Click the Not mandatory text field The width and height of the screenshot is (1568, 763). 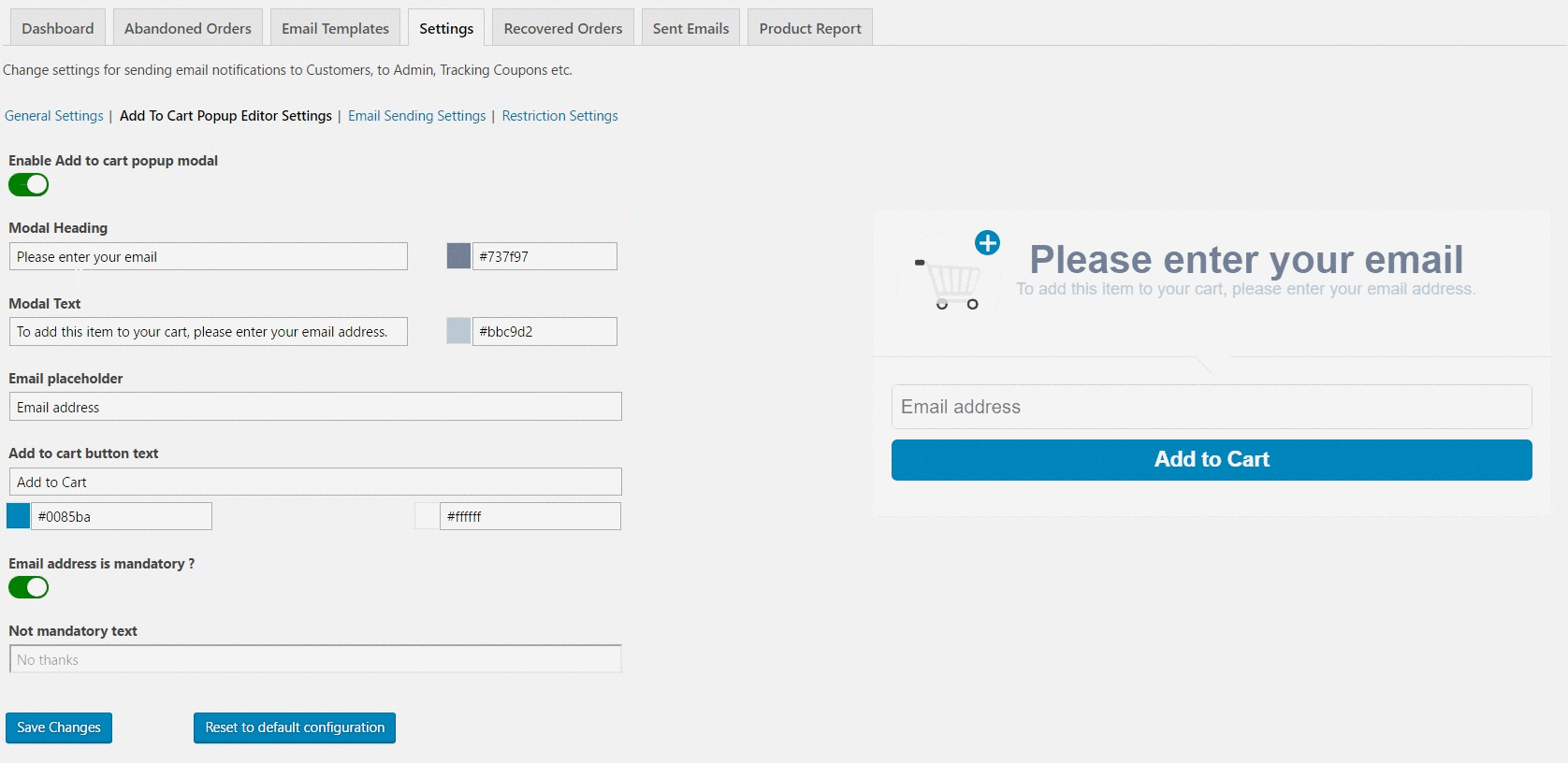point(315,659)
